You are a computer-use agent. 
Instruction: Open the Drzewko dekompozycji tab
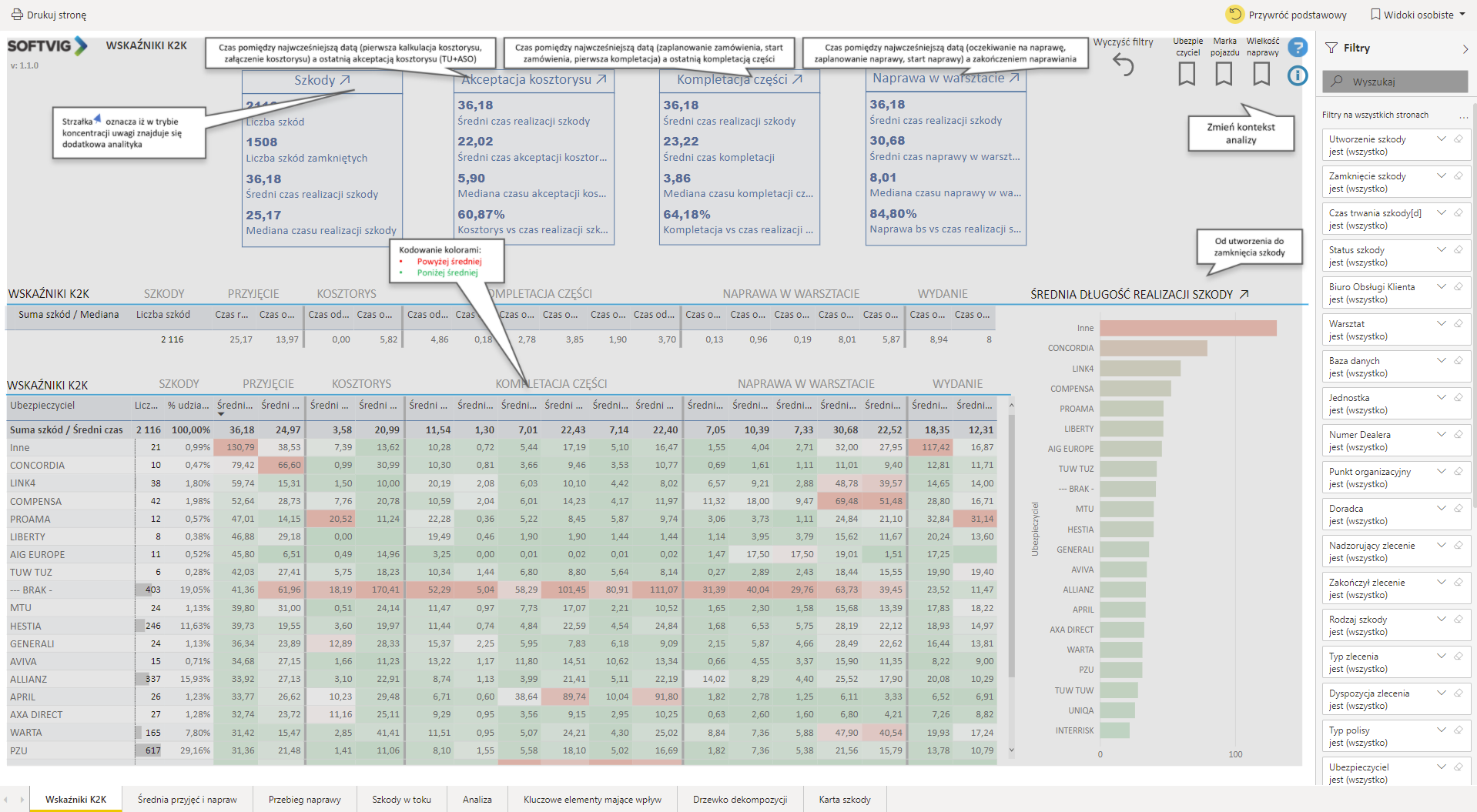(x=739, y=800)
